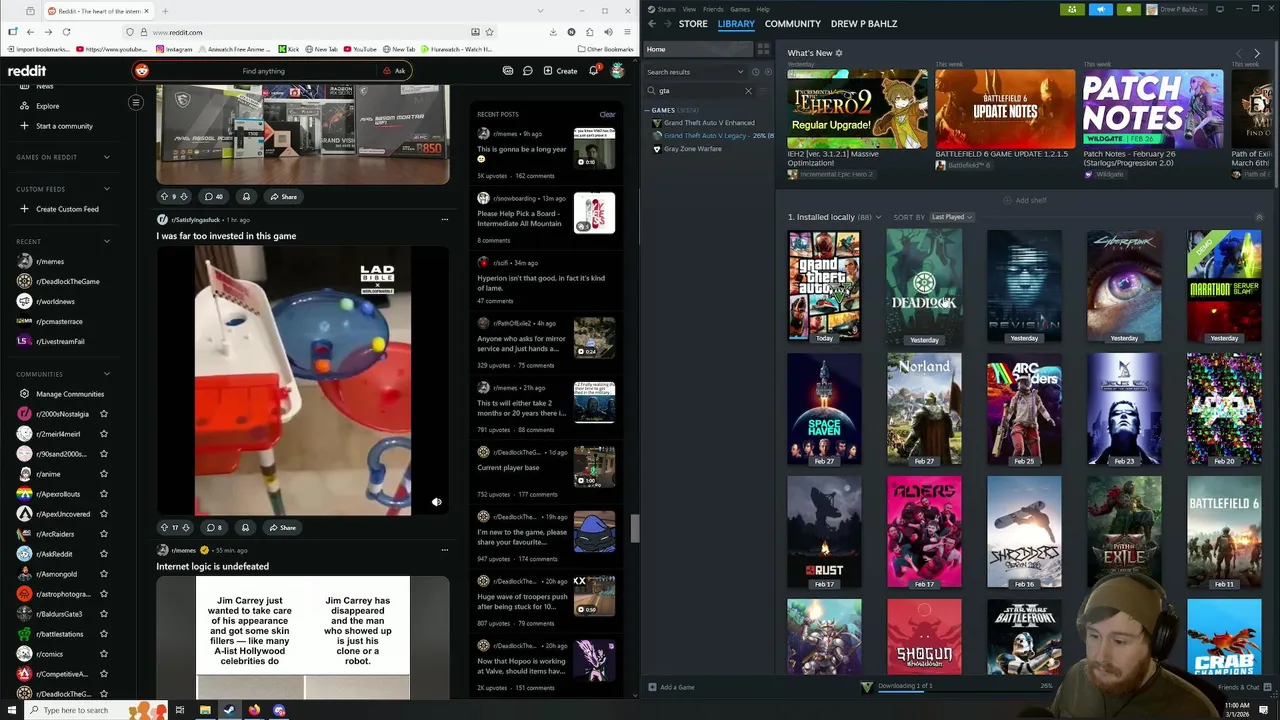Viewport: 1280px width, 720px height.
Task: Toggle ready-to-play filter icon in Steam
Action: coord(768,72)
